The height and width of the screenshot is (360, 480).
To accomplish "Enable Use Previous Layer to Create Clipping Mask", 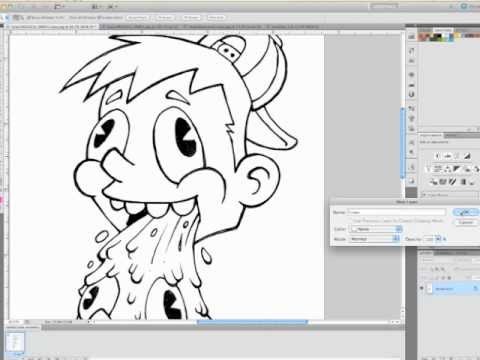I will [x=397, y=221].
